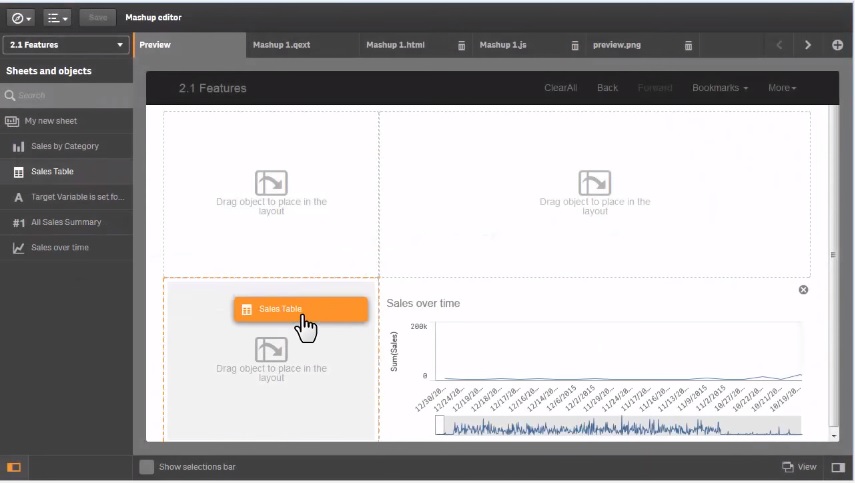Delete the preview.png file

[688, 46]
